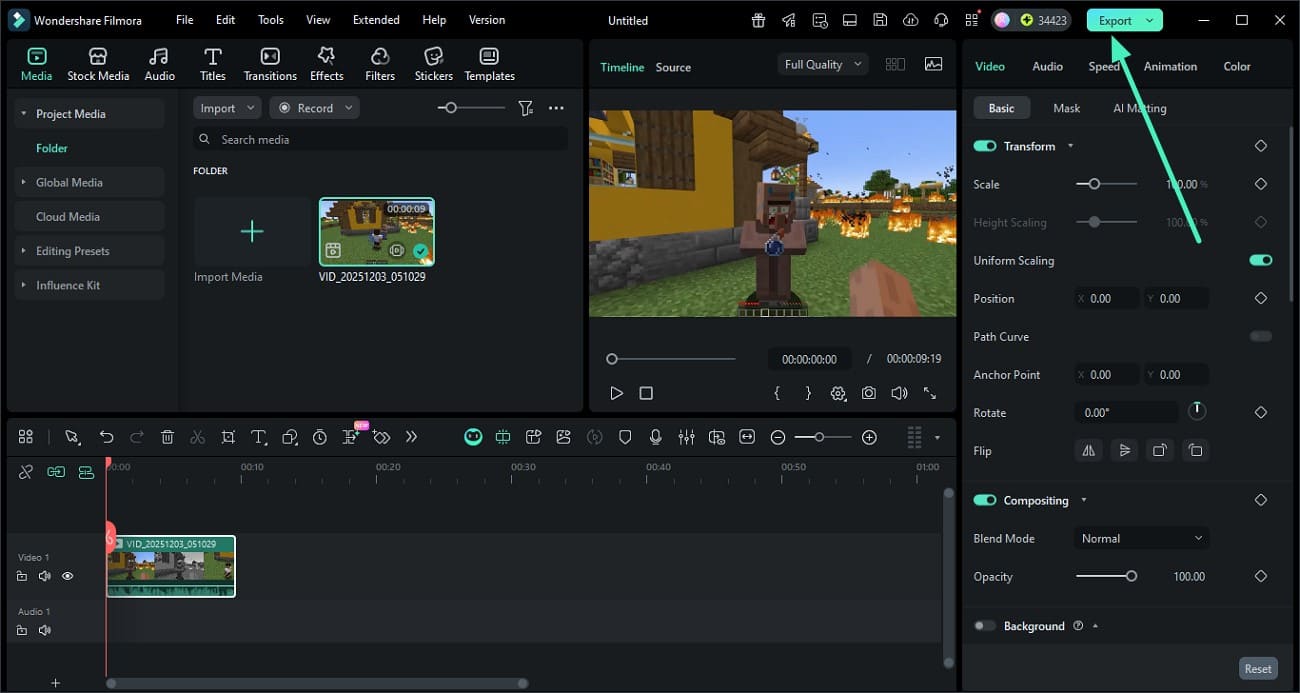1300x693 pixels.
Task: Adjust the Opacity slider
Action: 1131,576
